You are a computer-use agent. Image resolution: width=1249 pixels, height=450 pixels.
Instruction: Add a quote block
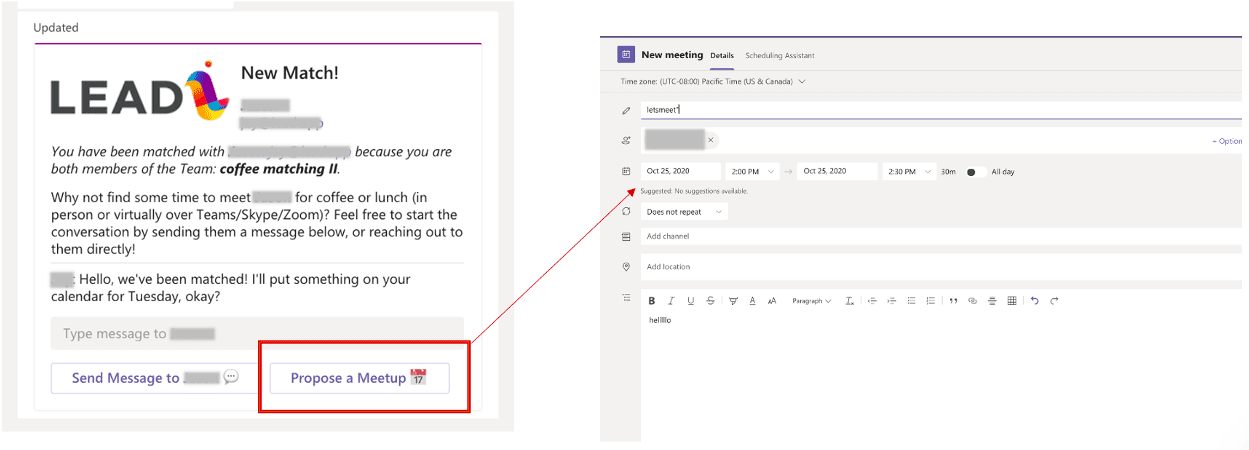coord(952,301)
